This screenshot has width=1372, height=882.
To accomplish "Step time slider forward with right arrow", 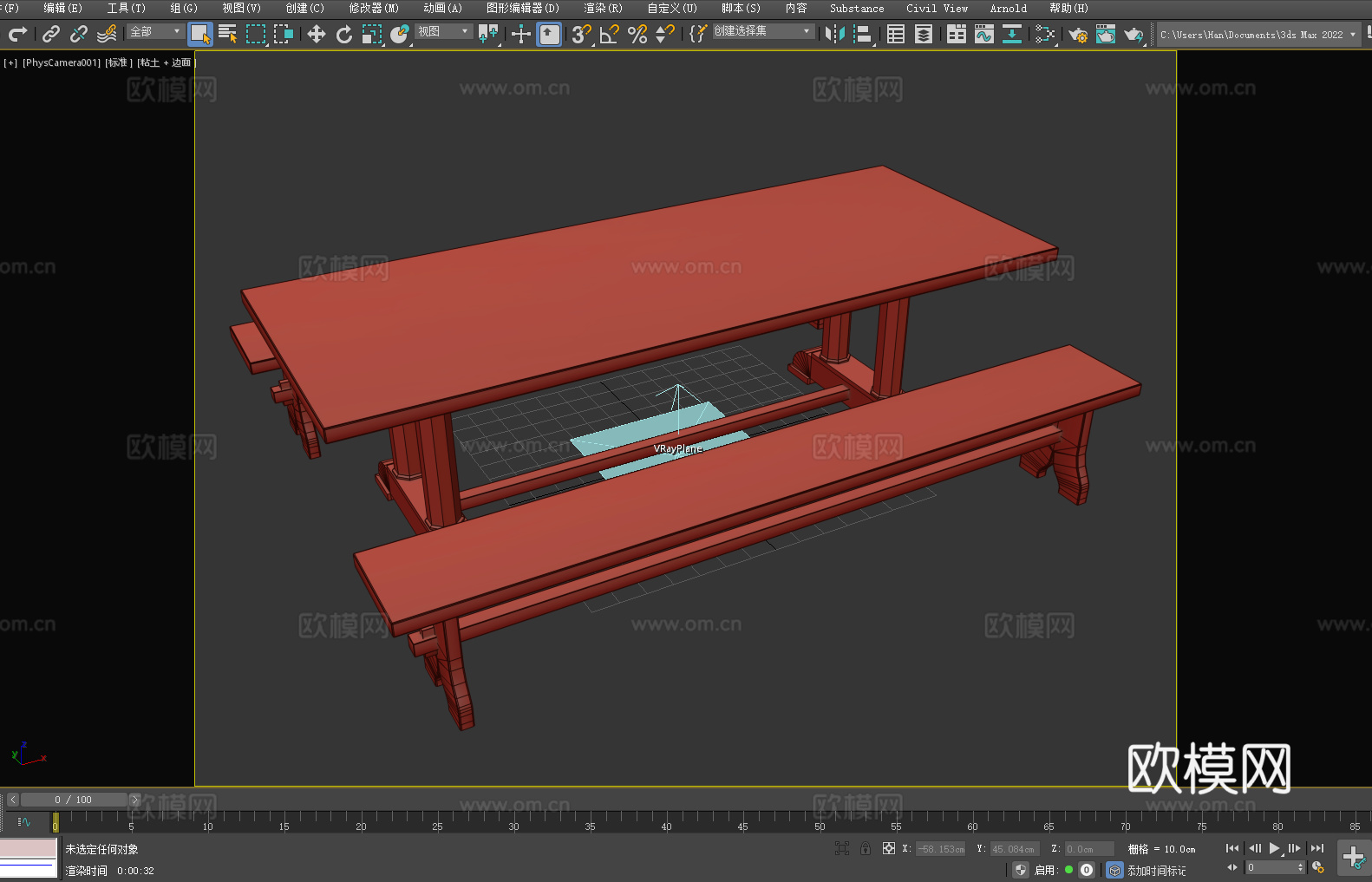I will (x=134, y=800).
